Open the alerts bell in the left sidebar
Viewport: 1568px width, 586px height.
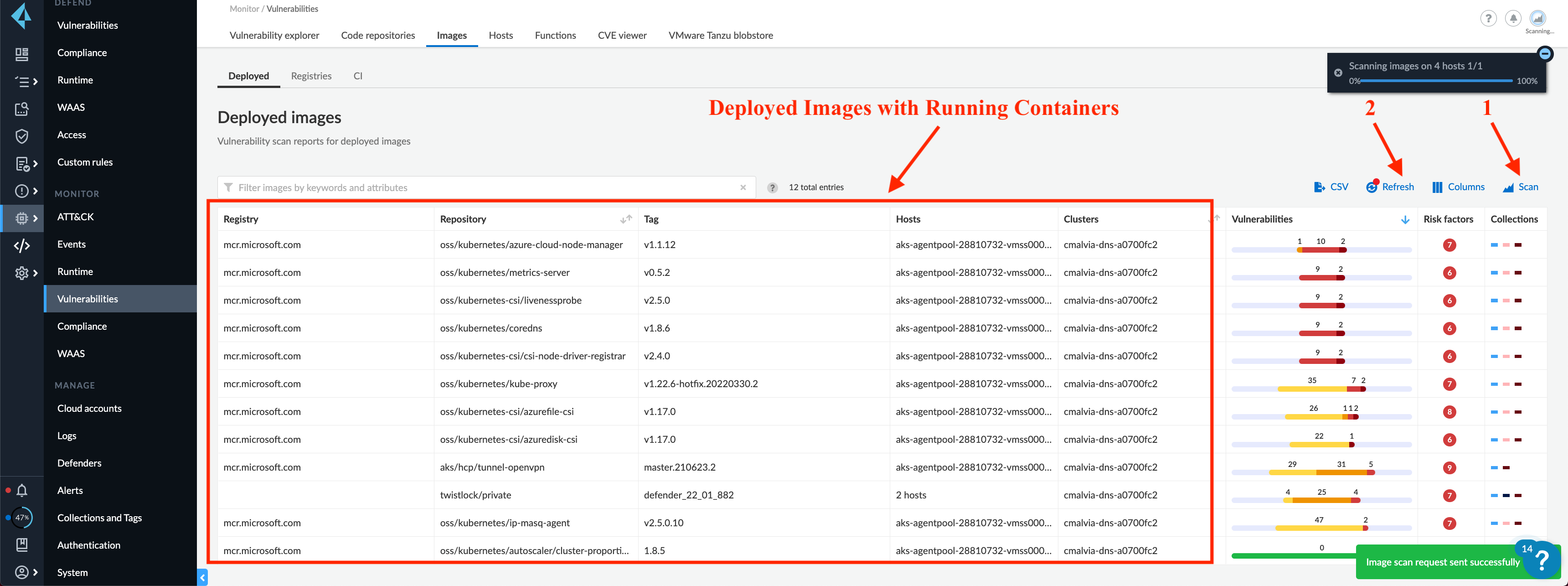(x=22, y=490)
